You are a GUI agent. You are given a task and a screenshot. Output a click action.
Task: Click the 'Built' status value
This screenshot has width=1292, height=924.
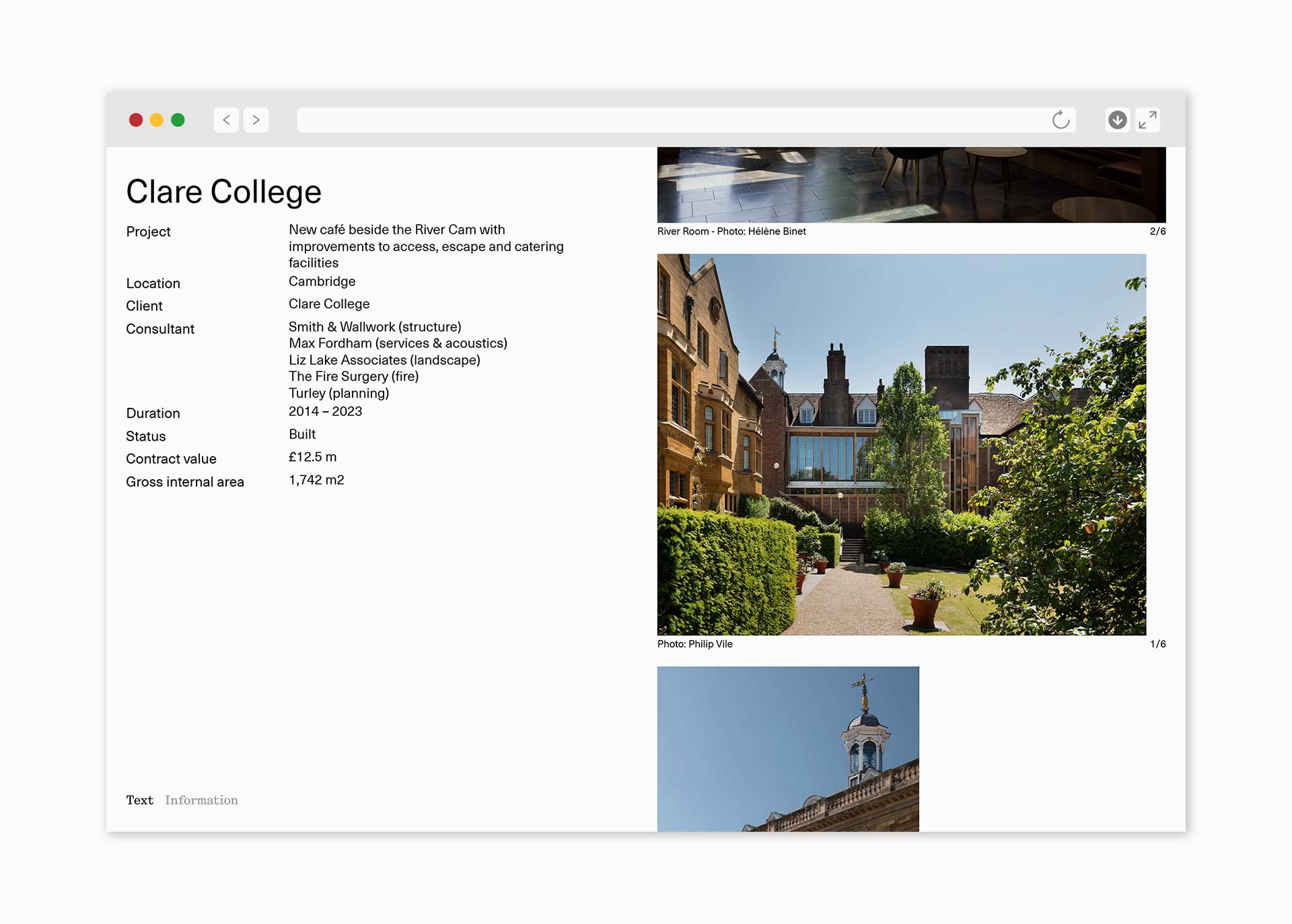(302, 434)
